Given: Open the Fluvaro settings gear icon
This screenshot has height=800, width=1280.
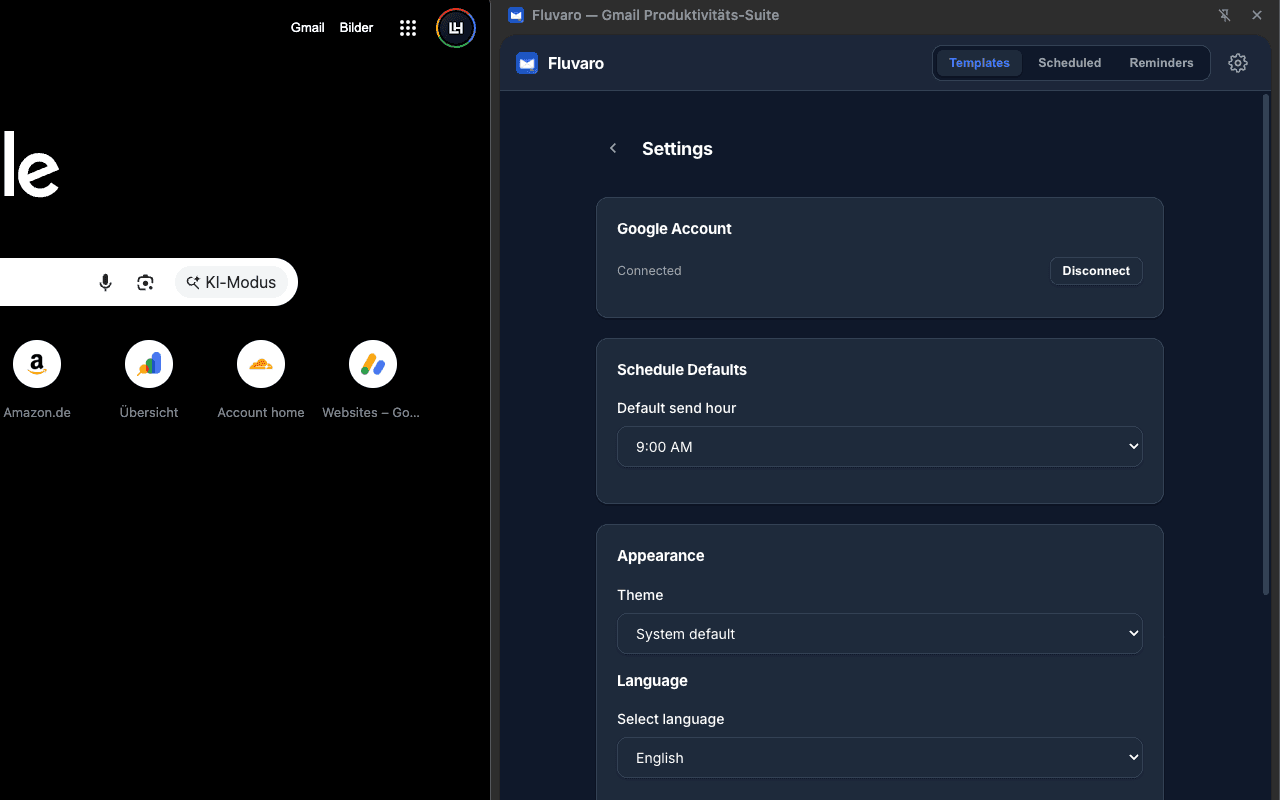Looking at the screenshot, I should pos(1238,63).
